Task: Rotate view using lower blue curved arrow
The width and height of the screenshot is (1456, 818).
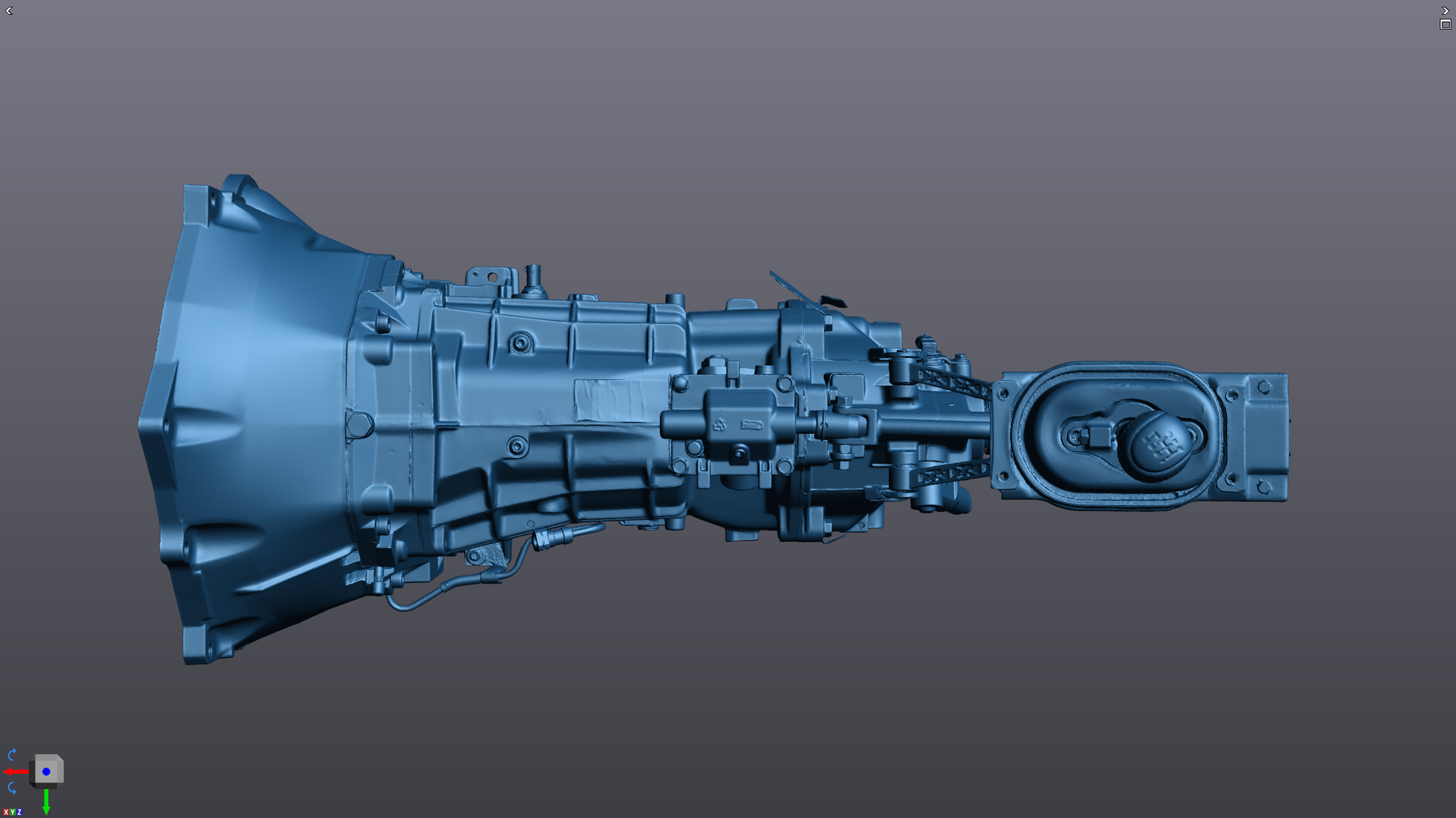Action: click(x=12, y=788)
